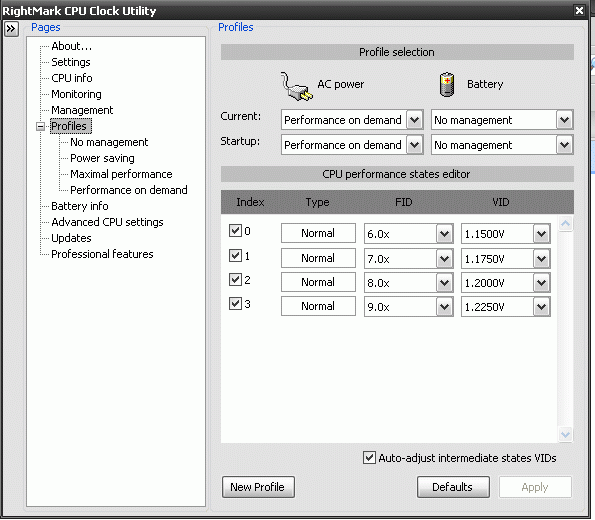Click Normal type button for index 3
Image resolution: width=595 pixels, height=520 pixels.
point(318,306)
